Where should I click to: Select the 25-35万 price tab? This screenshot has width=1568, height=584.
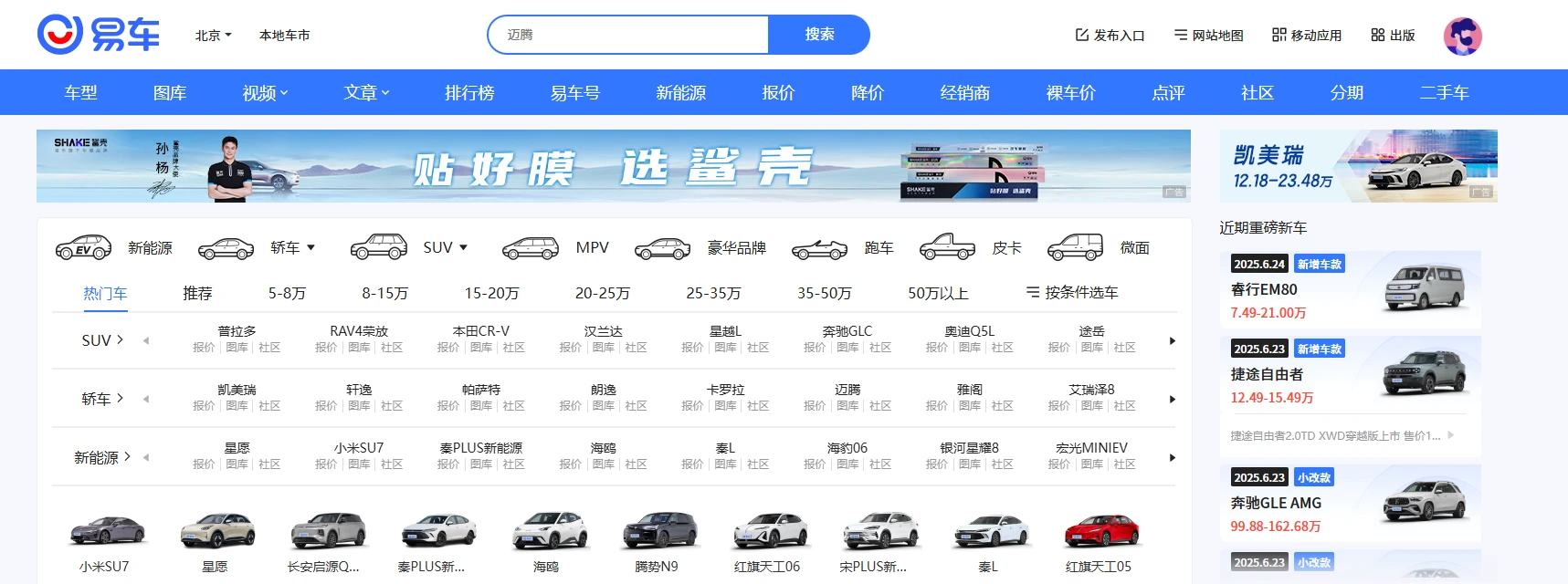click(x=713, y=293)
